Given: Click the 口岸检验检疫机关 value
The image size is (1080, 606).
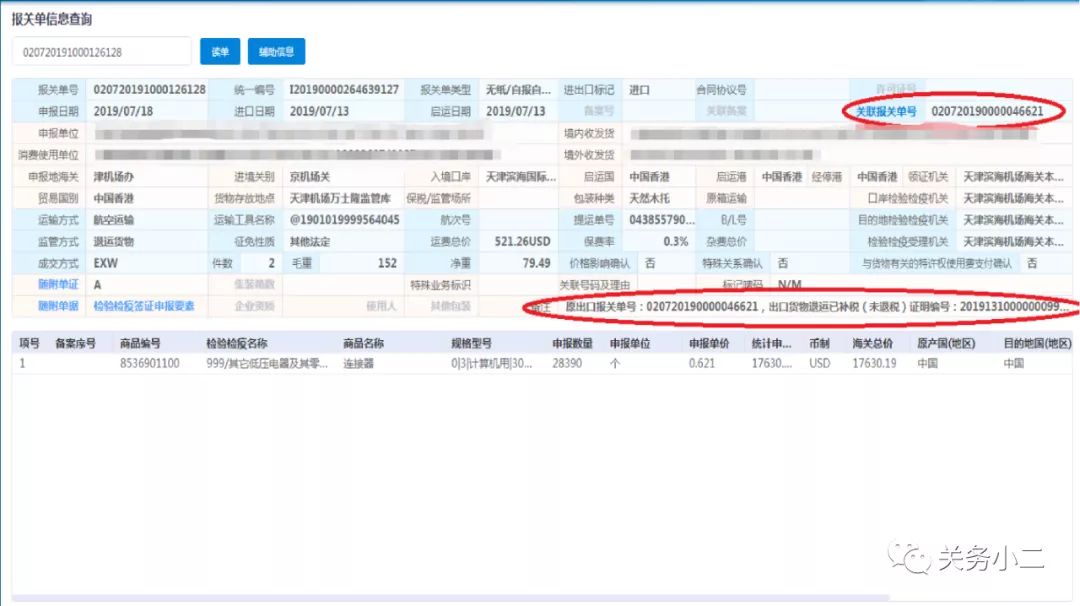Looking at the screenshot, I should pyautogui.click(x=1013, y=198).
